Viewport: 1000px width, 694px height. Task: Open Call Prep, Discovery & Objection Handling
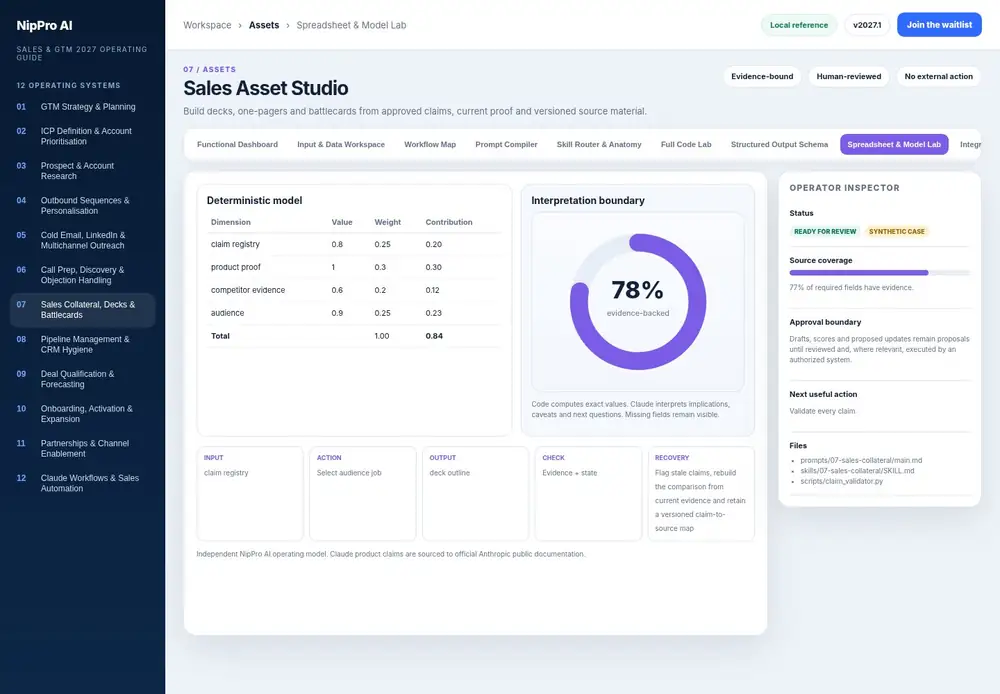(x=82, y=275)
